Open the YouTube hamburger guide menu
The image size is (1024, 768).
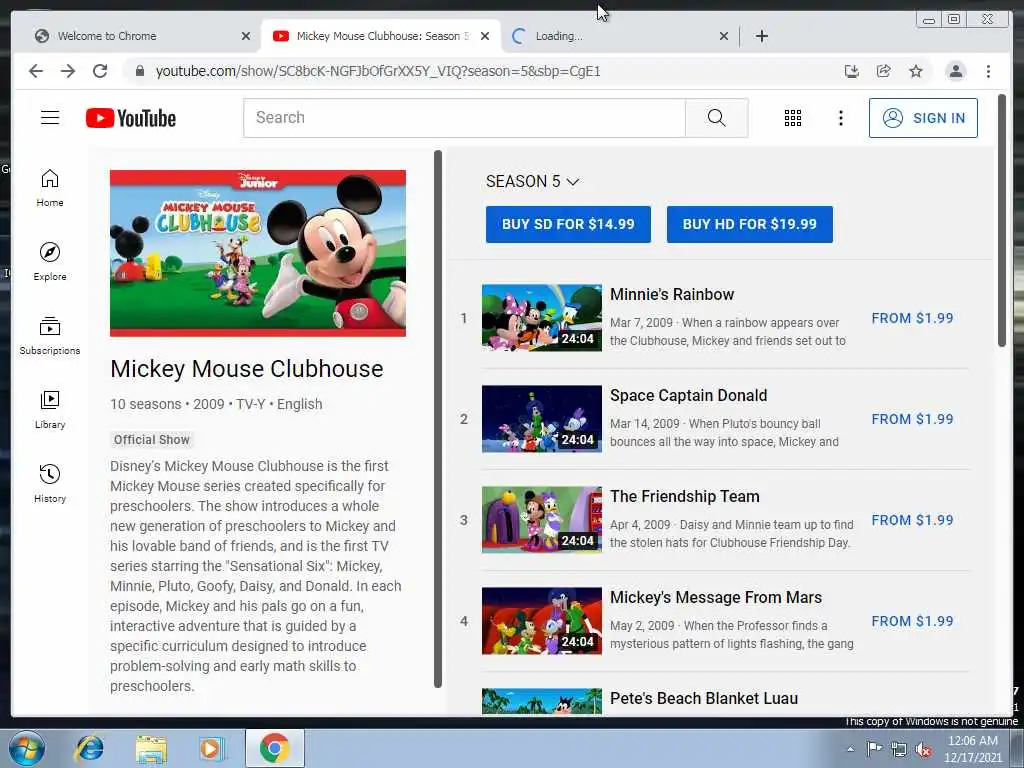(x=50, y=118)
